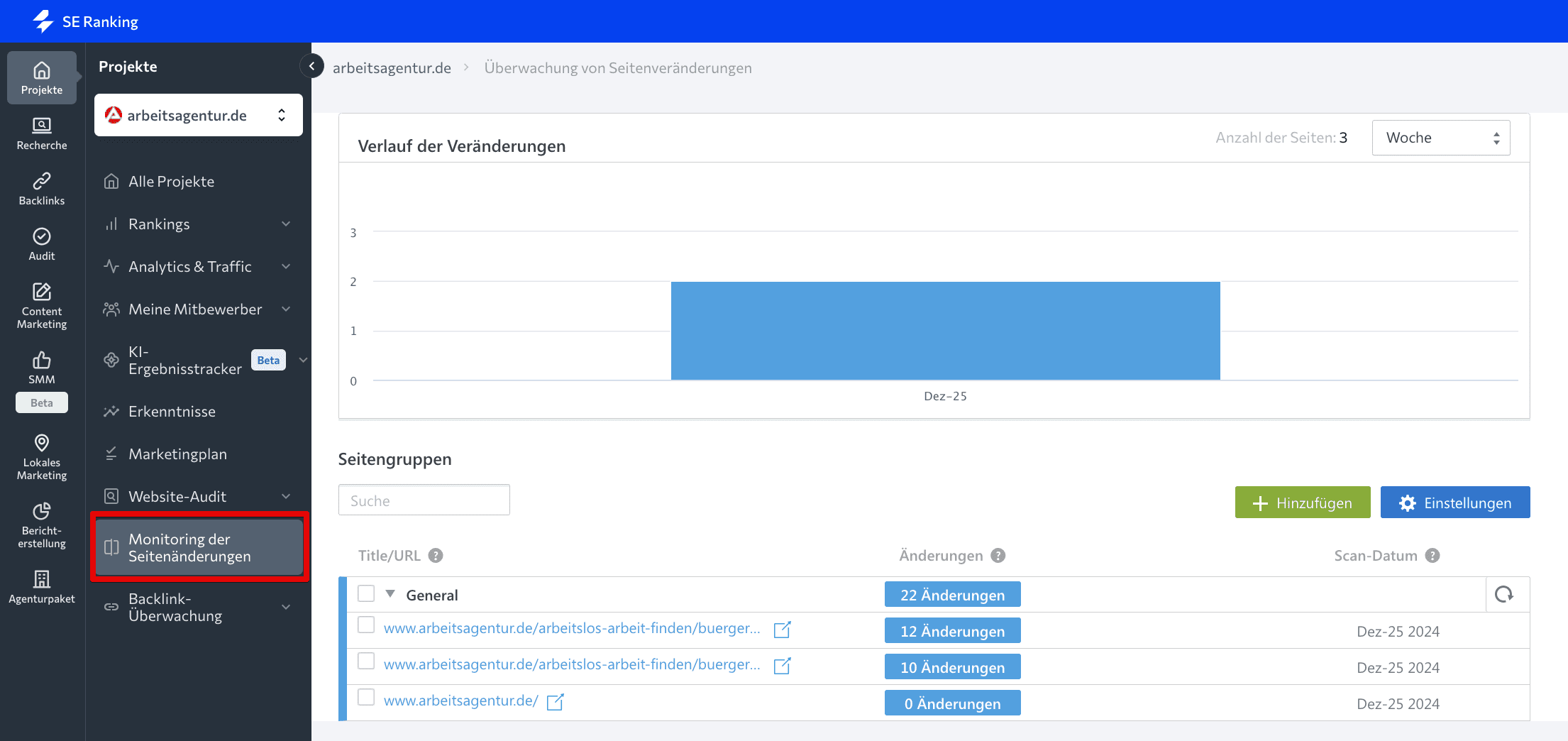The image size is (1568, 741).
Task: Click the General group name
Action: 431,595
